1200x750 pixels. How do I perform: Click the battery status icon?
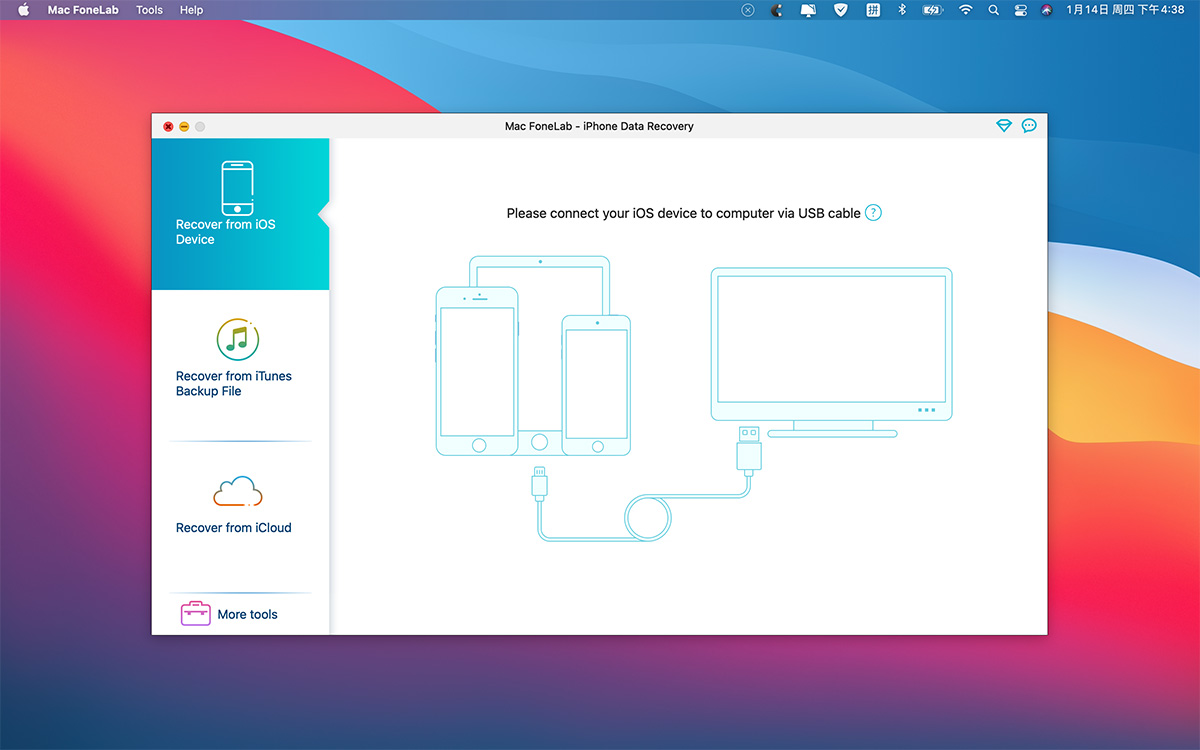coord(932,10)
